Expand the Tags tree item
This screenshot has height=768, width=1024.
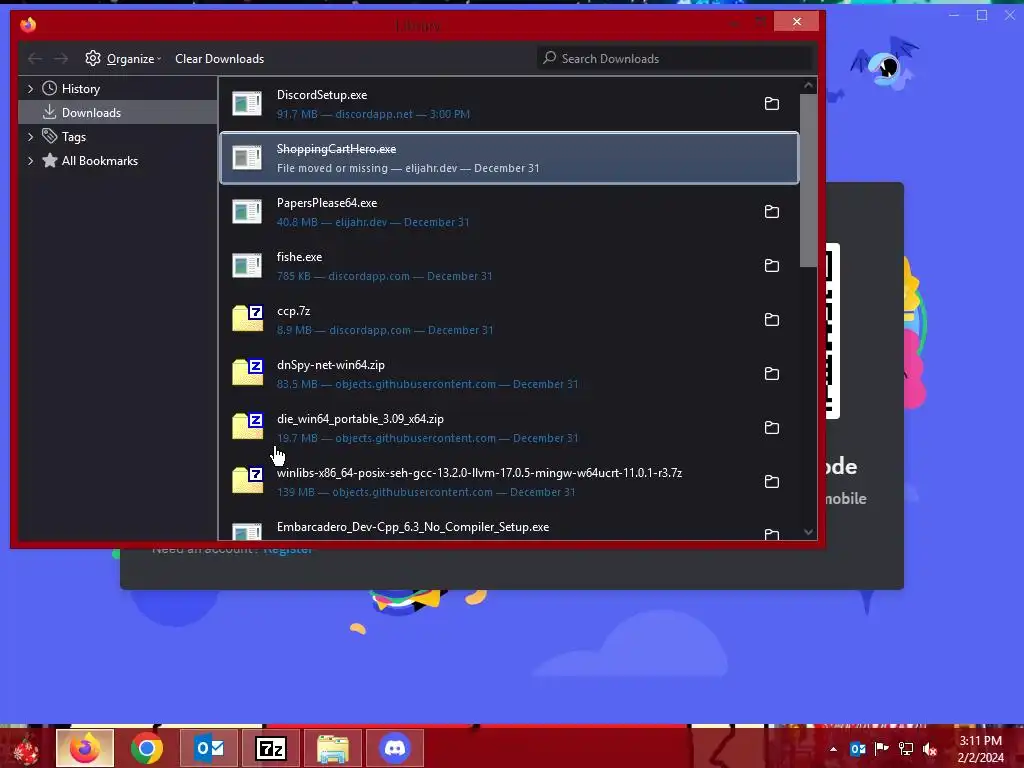pyautogui.click(x=30, y=136)
